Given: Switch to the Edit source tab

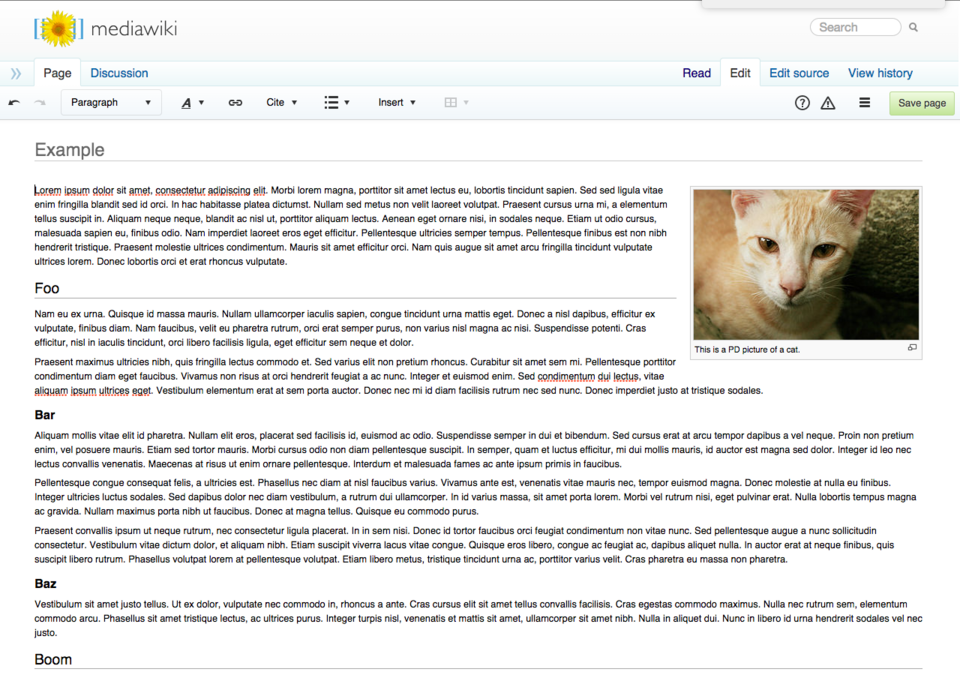Looking at the screenshot, I should pyautogui.click(x=799, y=73).
